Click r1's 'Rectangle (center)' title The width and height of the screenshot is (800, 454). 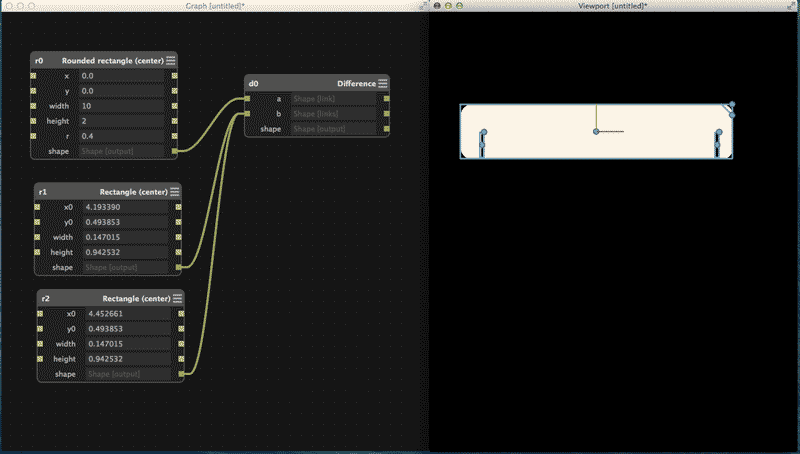[134, 192]
